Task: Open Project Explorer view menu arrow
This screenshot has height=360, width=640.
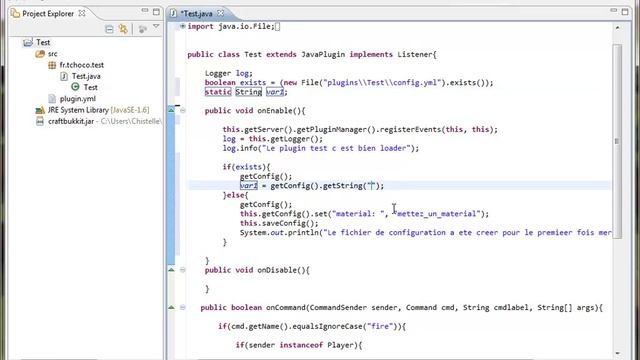Action: pos(156,27)
